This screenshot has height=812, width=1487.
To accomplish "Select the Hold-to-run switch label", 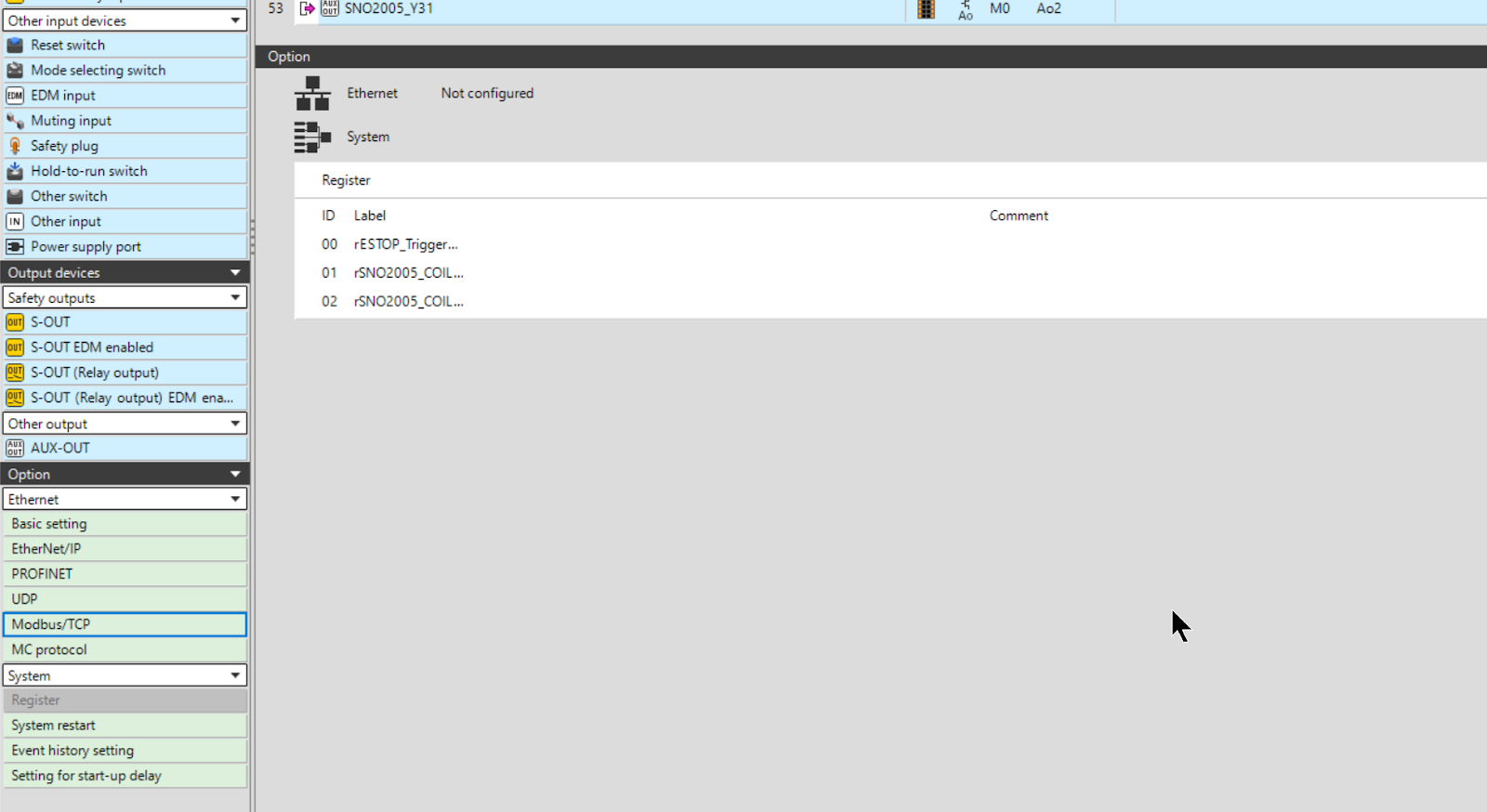I will [x=89, y=171].
